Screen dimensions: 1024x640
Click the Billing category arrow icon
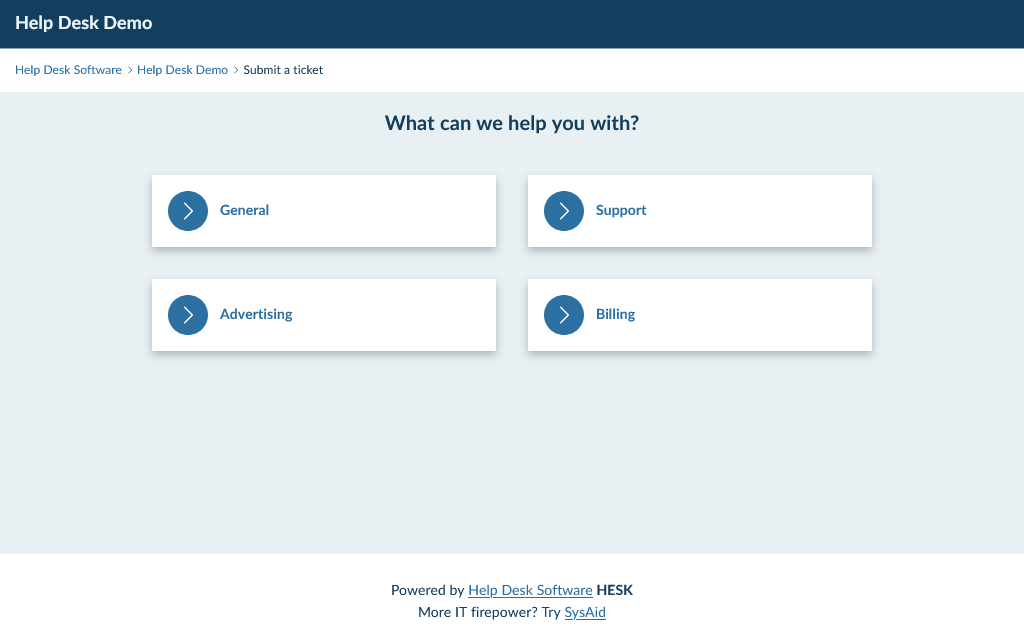[564, 315]
